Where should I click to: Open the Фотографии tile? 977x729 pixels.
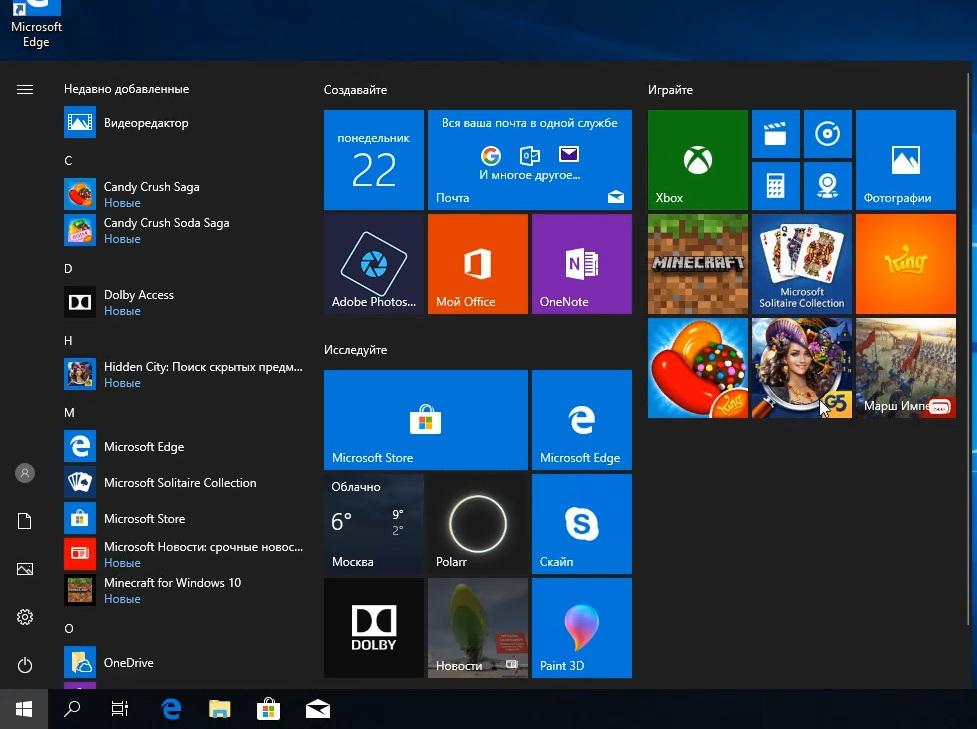905,160
